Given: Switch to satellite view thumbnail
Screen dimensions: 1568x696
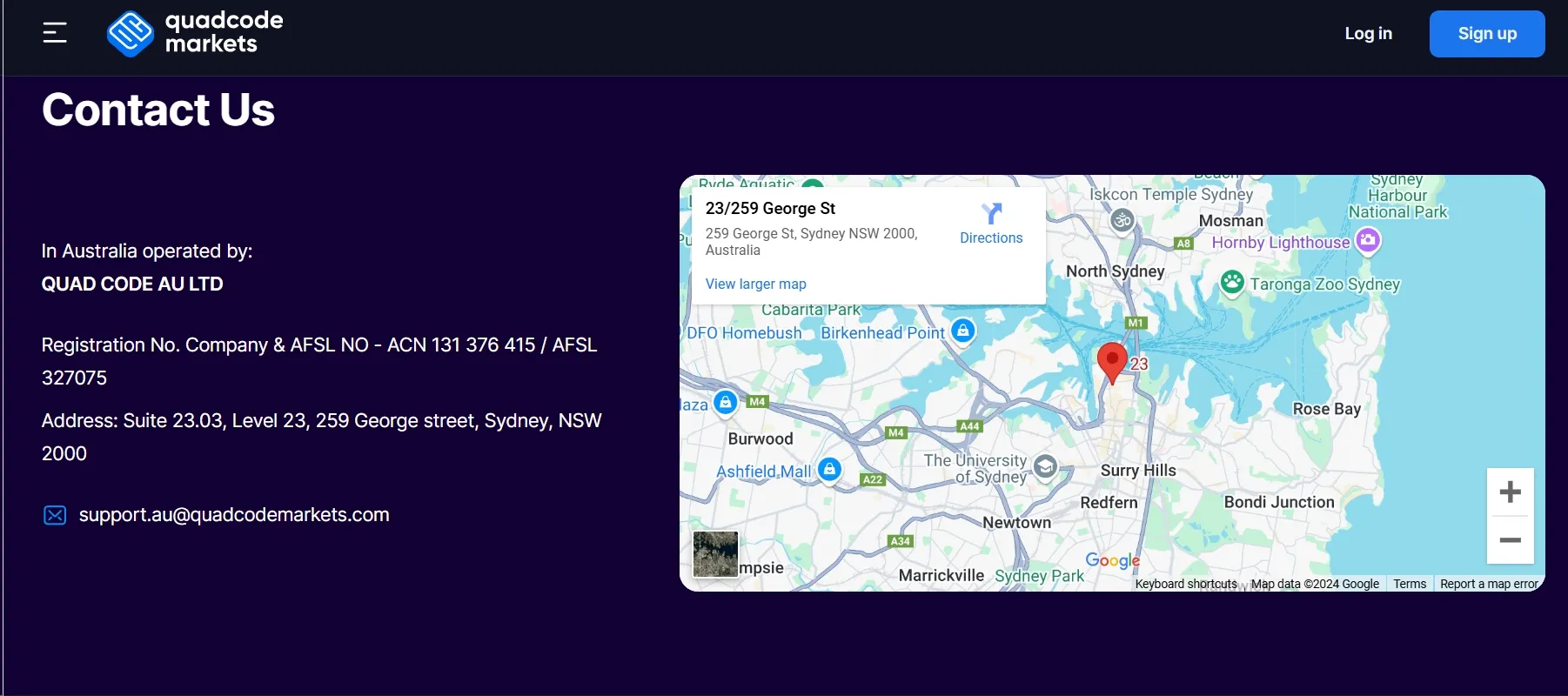Looking at the screenshot, I should 715,554.
